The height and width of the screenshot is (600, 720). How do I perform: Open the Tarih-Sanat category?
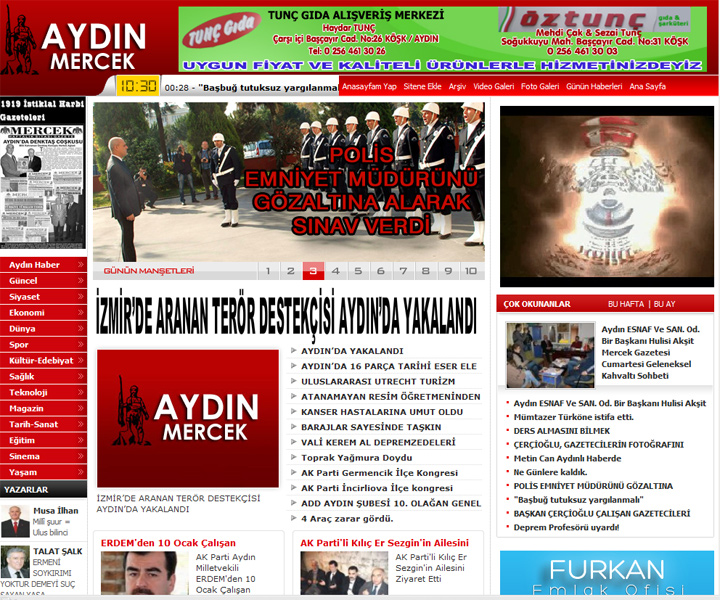coord(43,424)
